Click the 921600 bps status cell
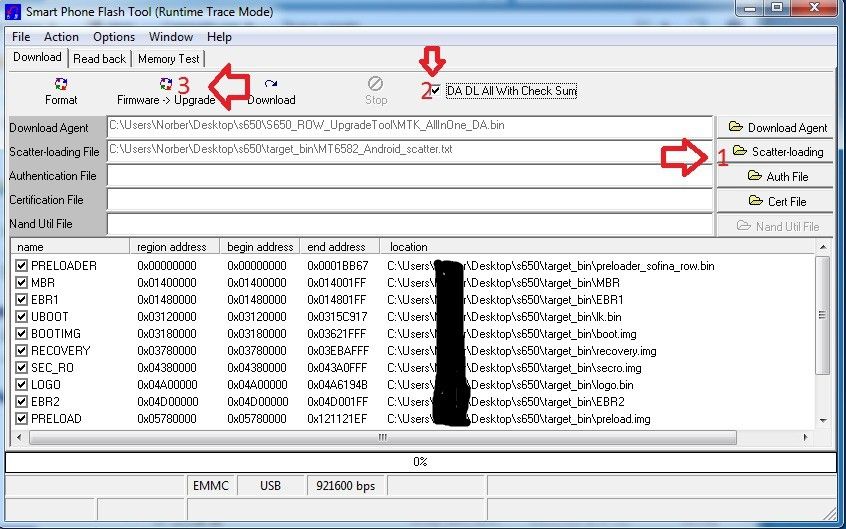The width and height of the screenshot is (846, 529). 345,485
